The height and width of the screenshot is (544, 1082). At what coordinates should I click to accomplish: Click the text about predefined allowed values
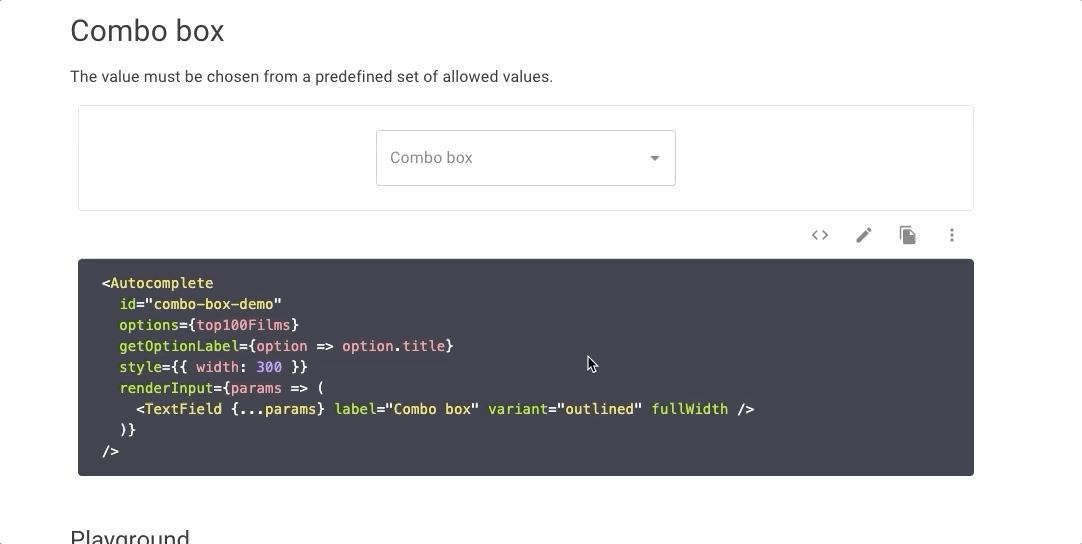click(311, 77)
